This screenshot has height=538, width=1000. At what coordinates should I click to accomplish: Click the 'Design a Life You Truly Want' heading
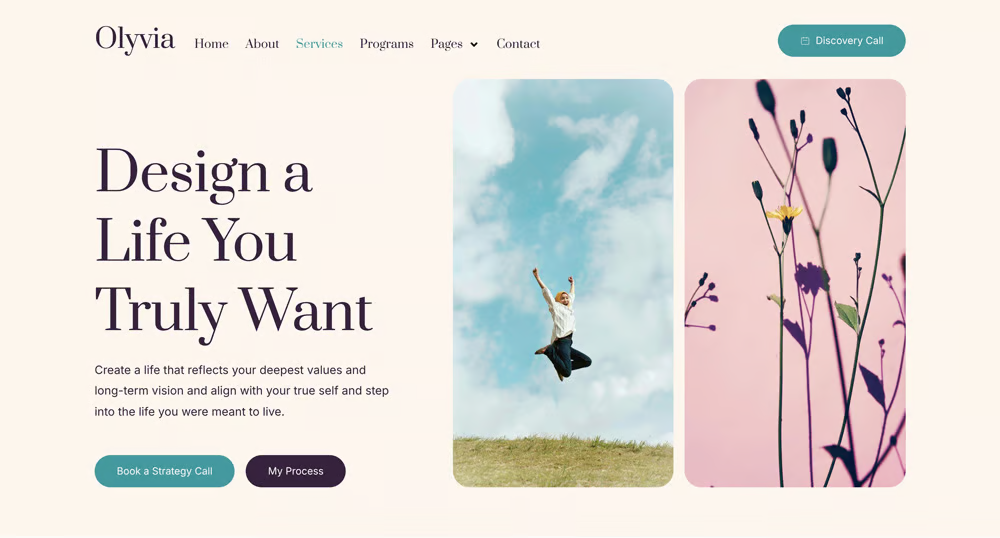234,242
